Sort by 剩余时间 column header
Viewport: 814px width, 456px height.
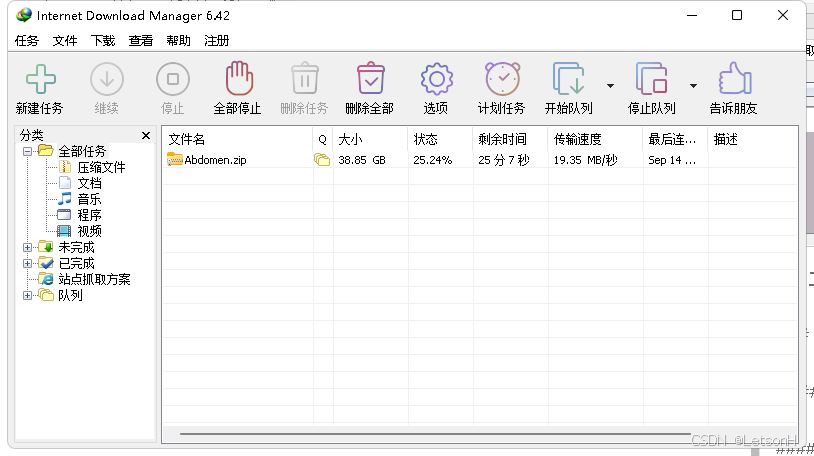click(x=510, y=139)
